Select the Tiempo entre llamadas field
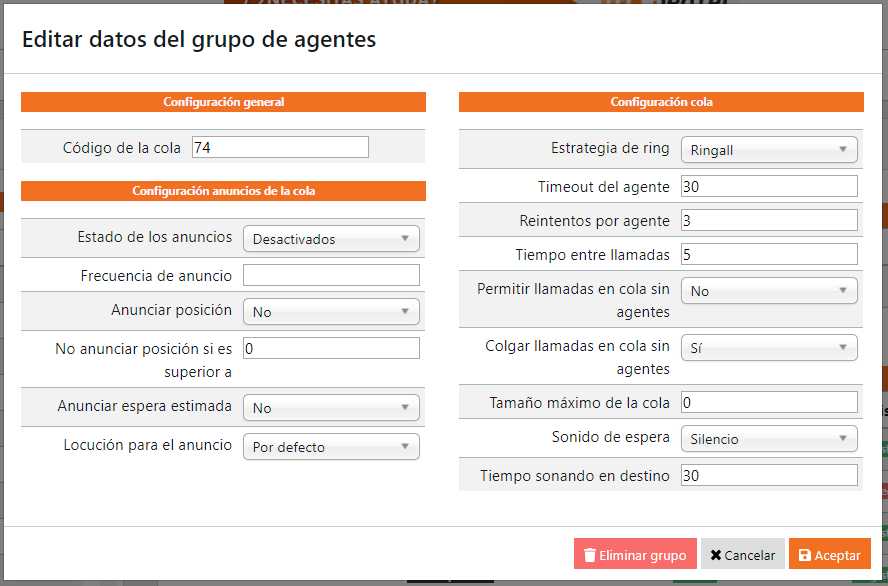This screenshot has height=586, width=888. [769, 254]
